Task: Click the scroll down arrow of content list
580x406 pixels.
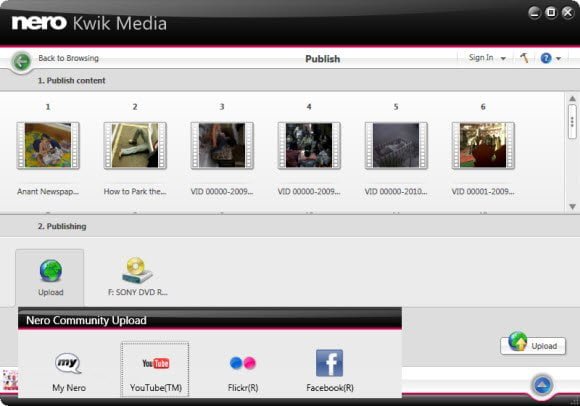Action: point(572,206)
